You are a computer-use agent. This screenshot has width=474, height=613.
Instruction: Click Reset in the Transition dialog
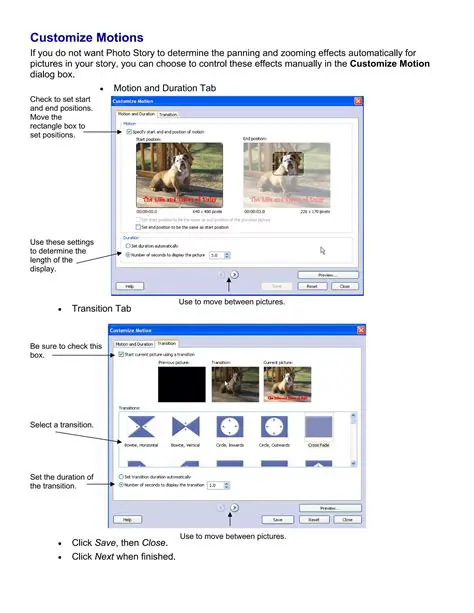pyautogui.click(x=314, y=520)
